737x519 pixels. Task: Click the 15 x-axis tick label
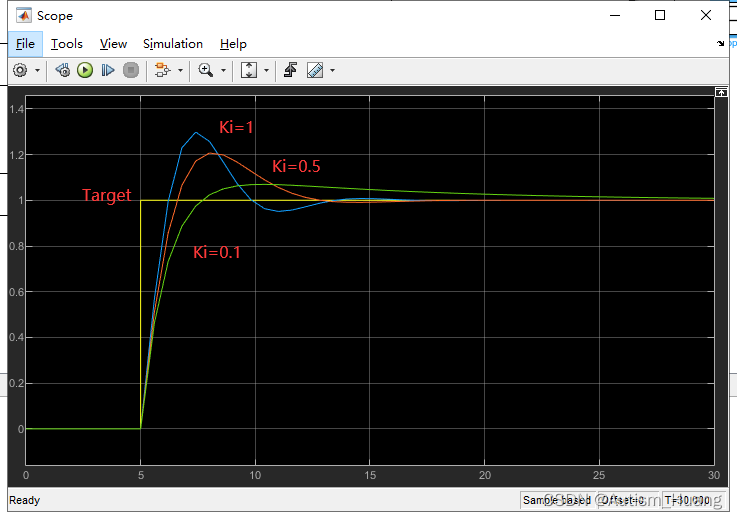tap(370, 475)
